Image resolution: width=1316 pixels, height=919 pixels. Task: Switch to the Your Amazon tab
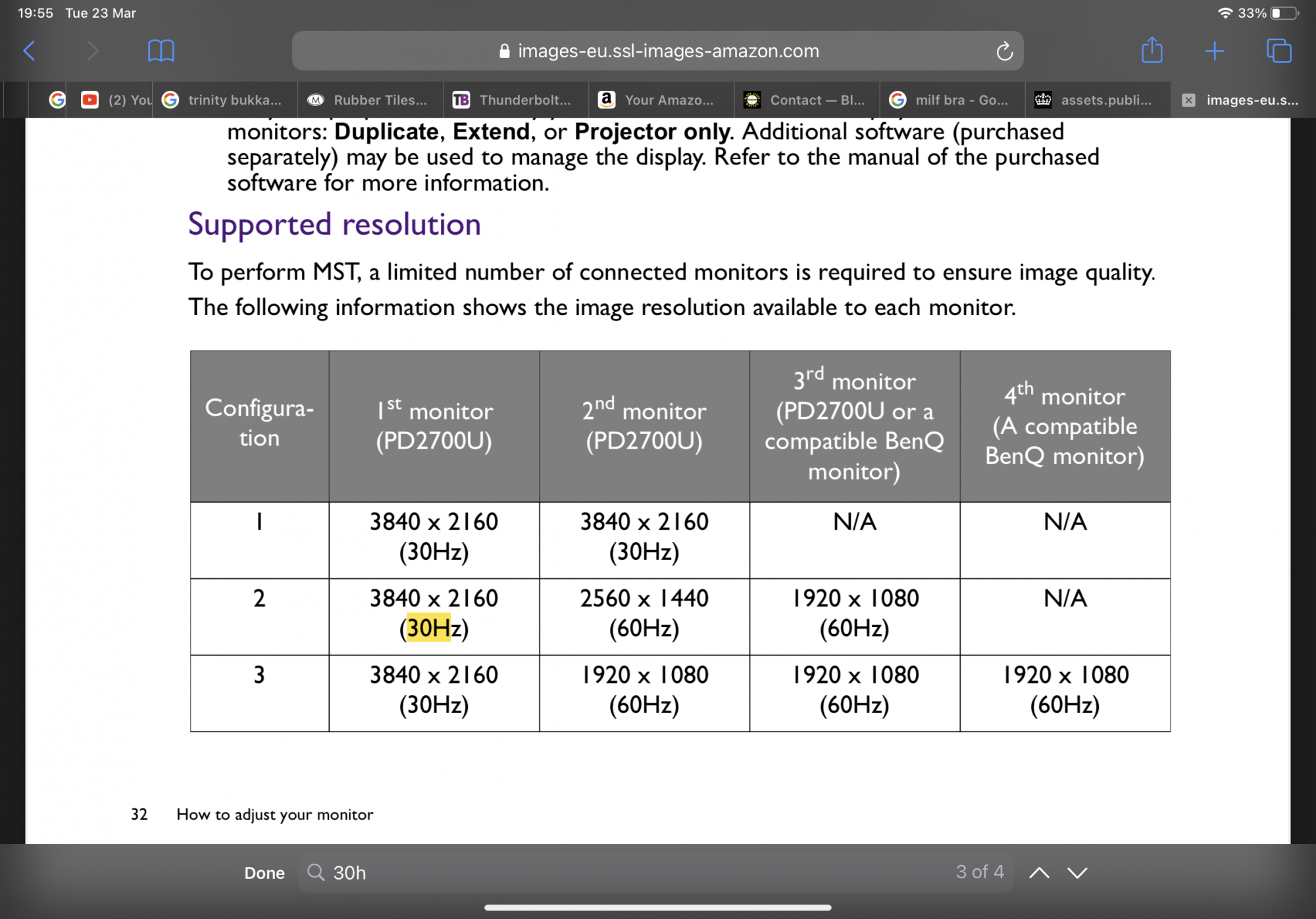click(661, 100)
